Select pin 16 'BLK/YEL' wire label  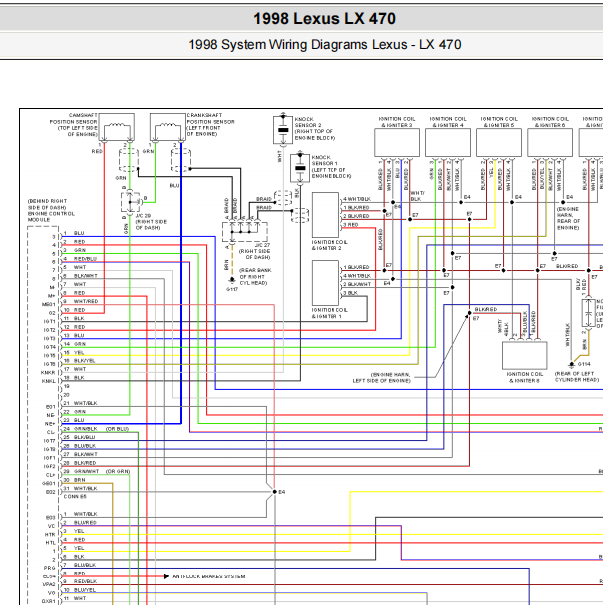coord(85,361)
